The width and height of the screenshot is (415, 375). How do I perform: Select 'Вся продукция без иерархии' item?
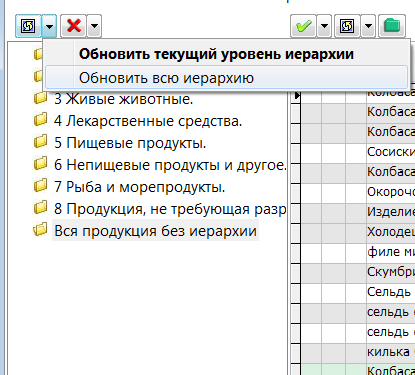point(155,231)
